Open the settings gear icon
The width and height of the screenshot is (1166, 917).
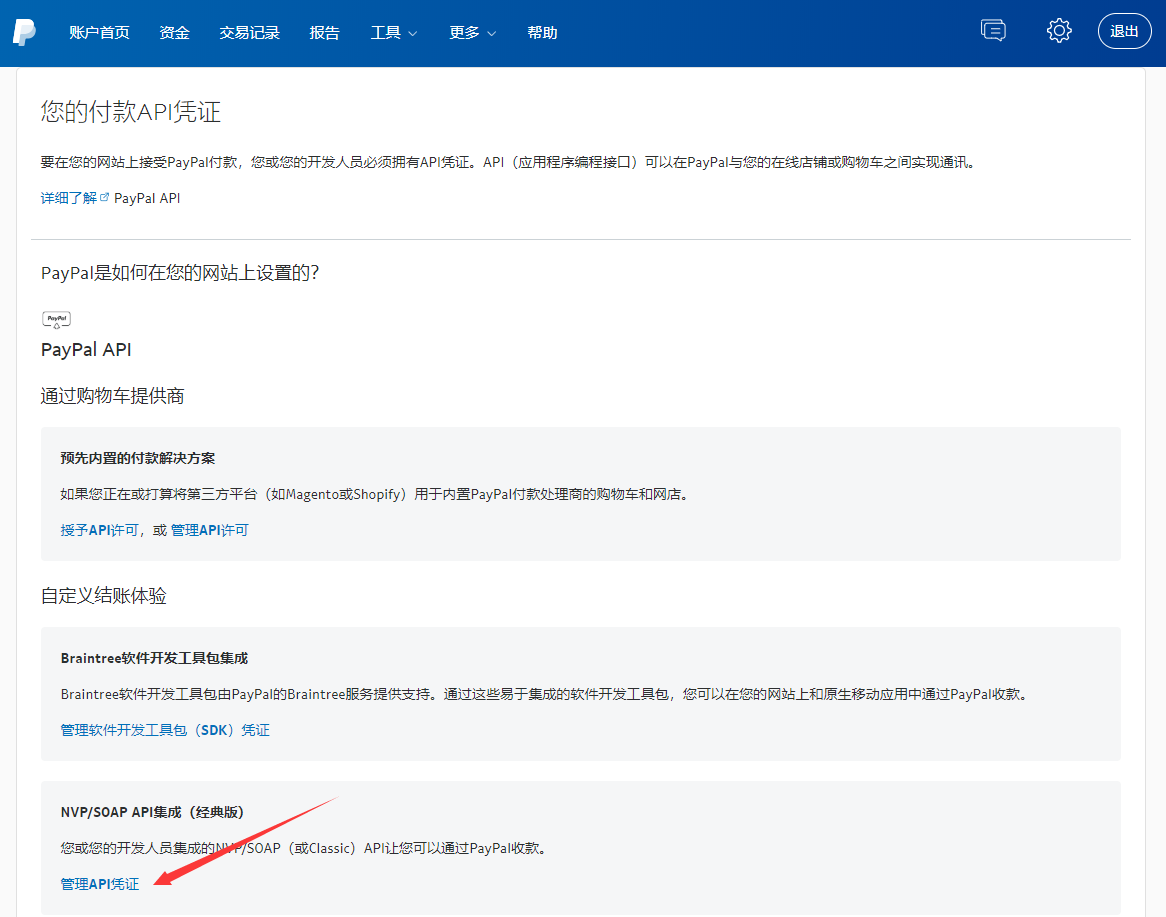(1059, 30)
